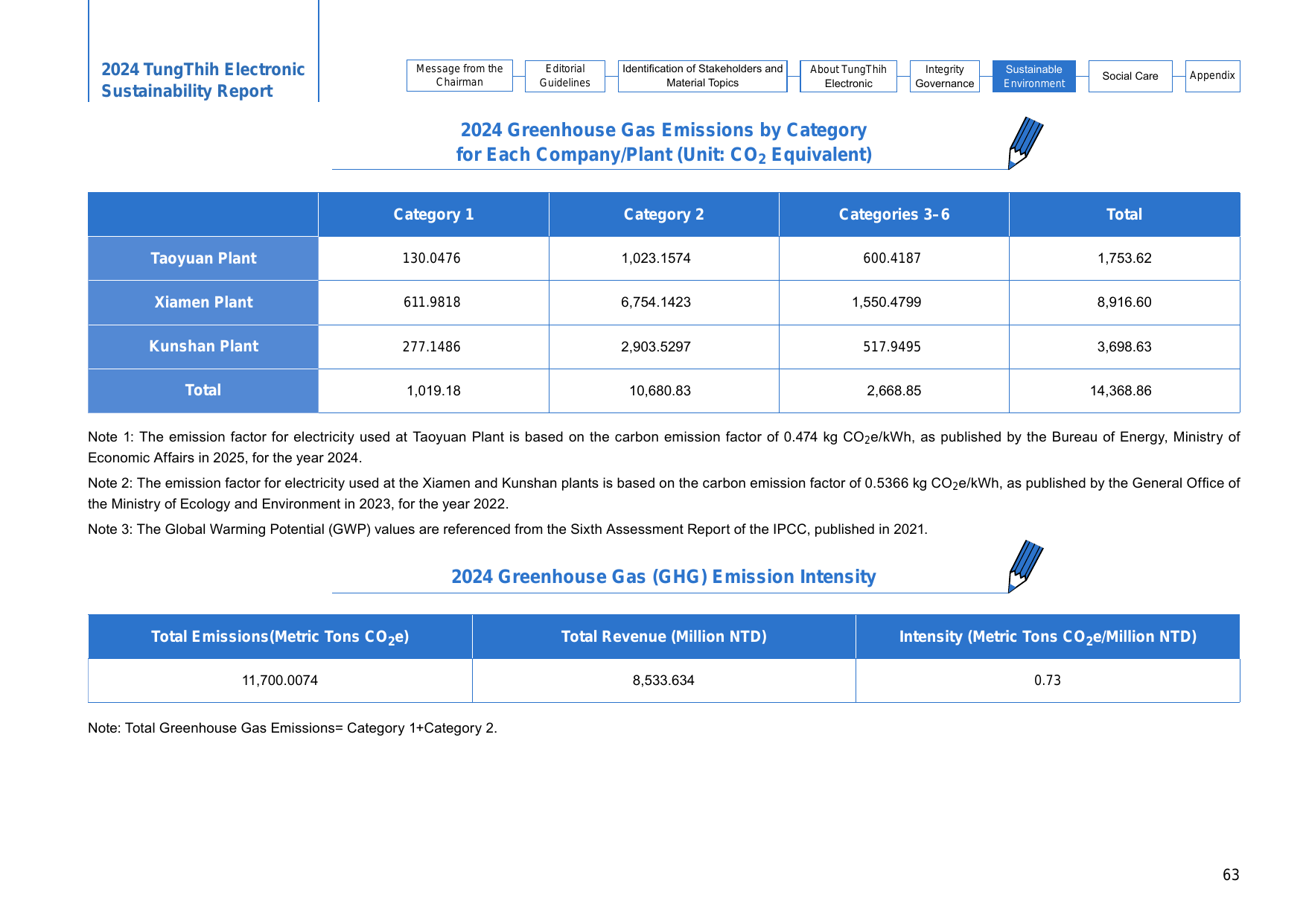Click the 2024 TungThih Electronic Sustainability Report title
The image size is (1306, 924).
click(203, 80)
